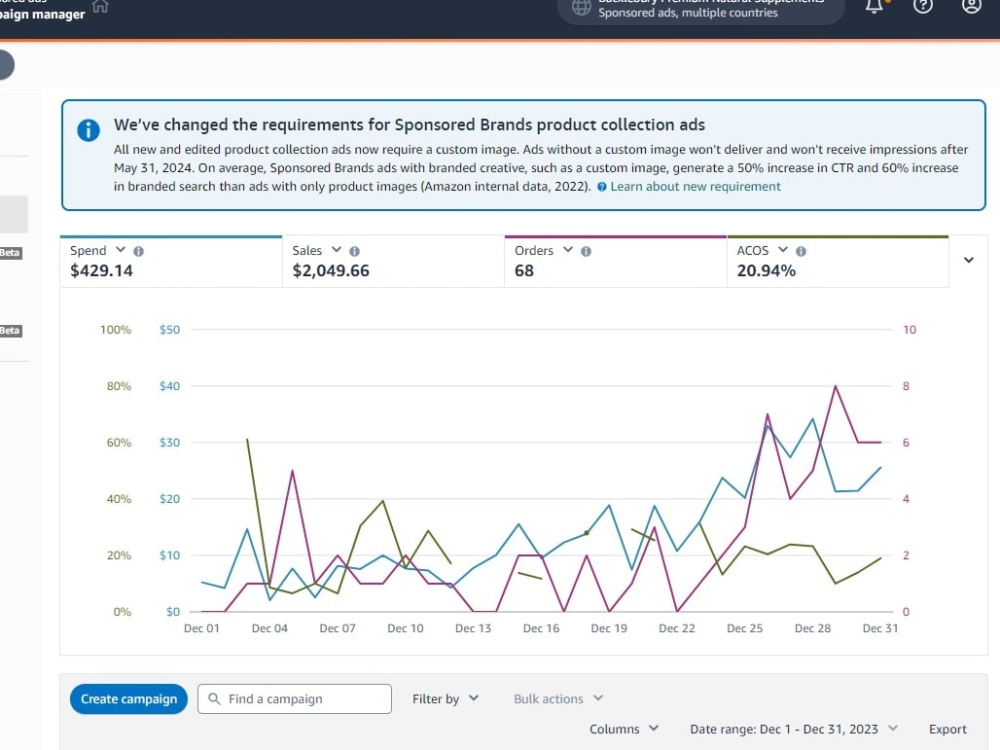Collapse the chart with the chevron expander
This screenshot has width=1000, height=750.
point(968,260)
